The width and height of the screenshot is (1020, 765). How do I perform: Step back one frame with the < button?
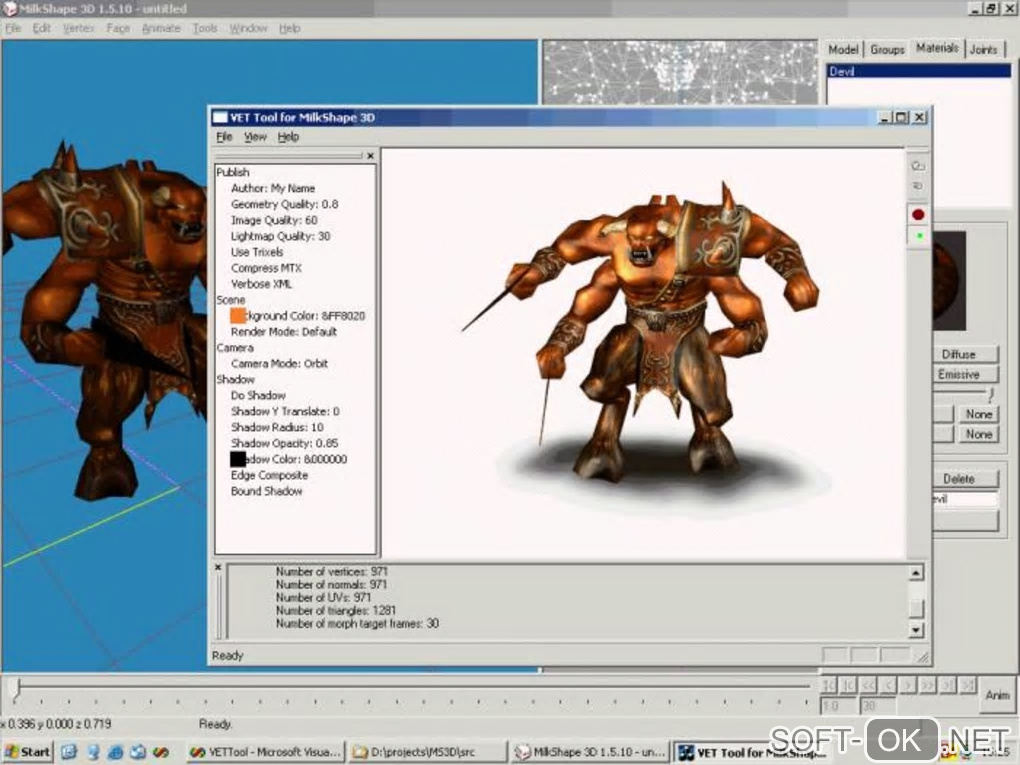click(x=889, y=685)
